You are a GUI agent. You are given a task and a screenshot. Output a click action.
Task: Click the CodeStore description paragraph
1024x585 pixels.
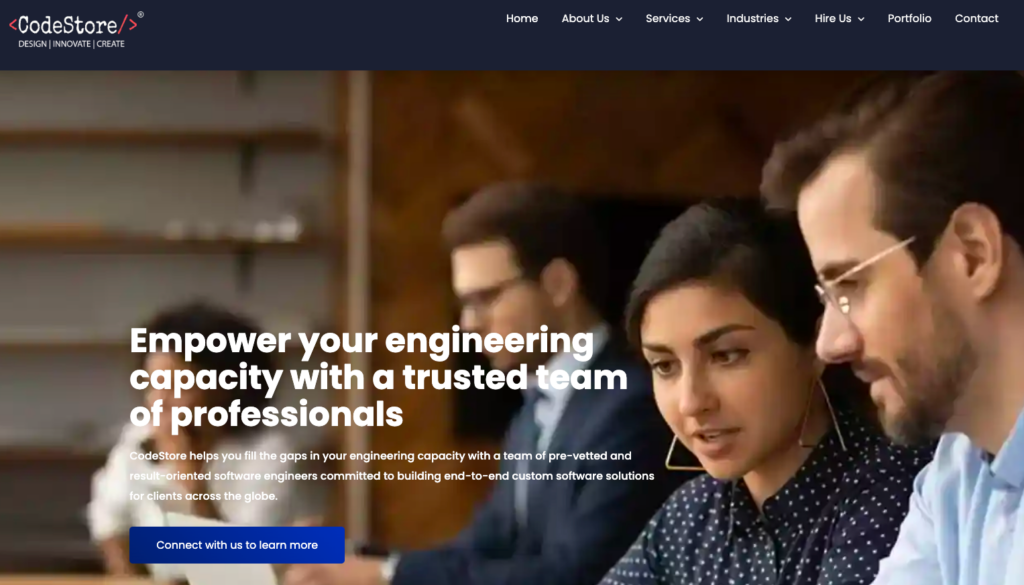pos(392,476)
